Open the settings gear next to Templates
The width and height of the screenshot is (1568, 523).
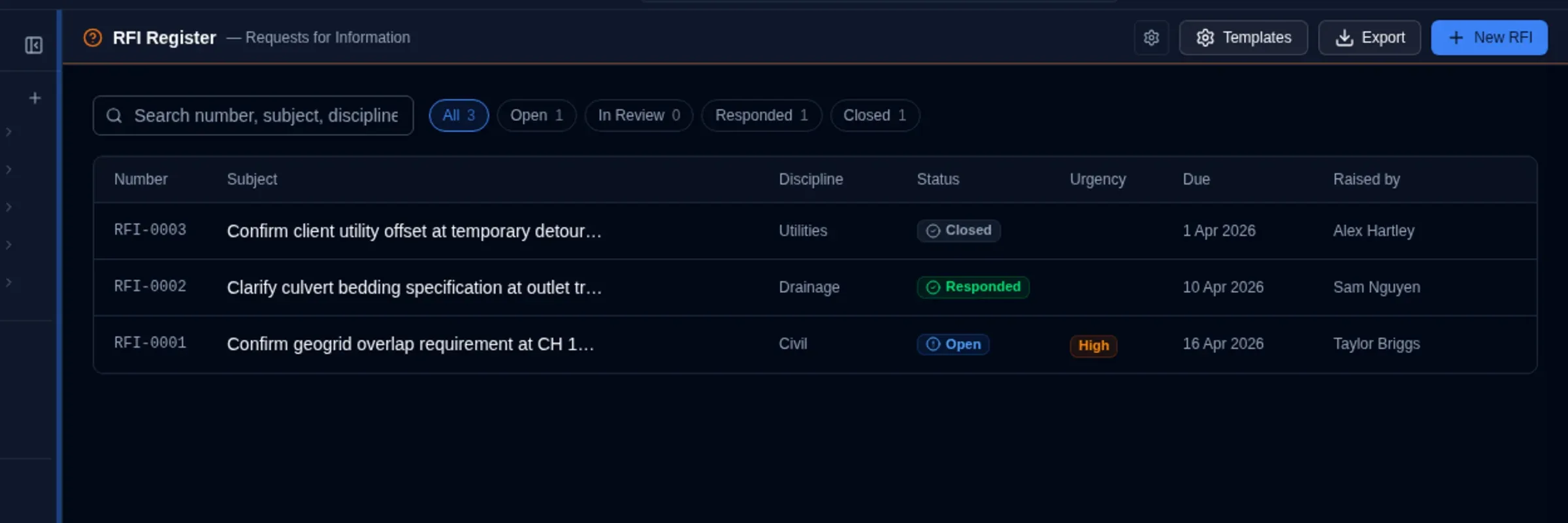point(1151,38)
